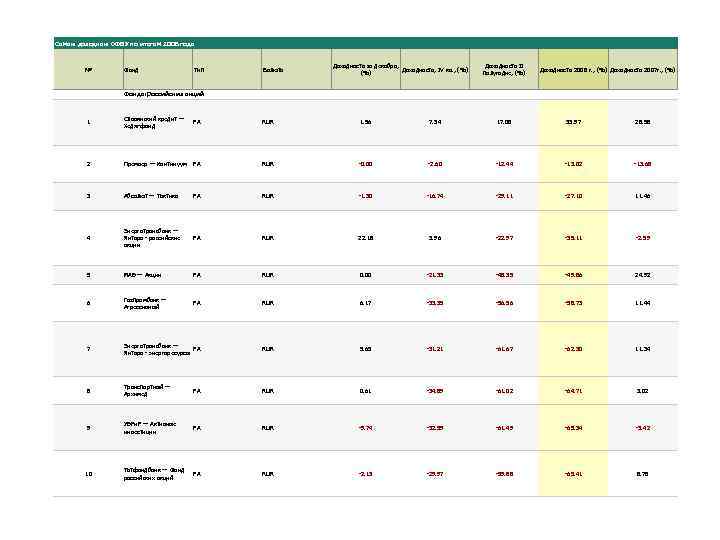Click the RUR currency cell in row 8
The height and width of the screenshot is (540, 720).
(x=268, y=391)
